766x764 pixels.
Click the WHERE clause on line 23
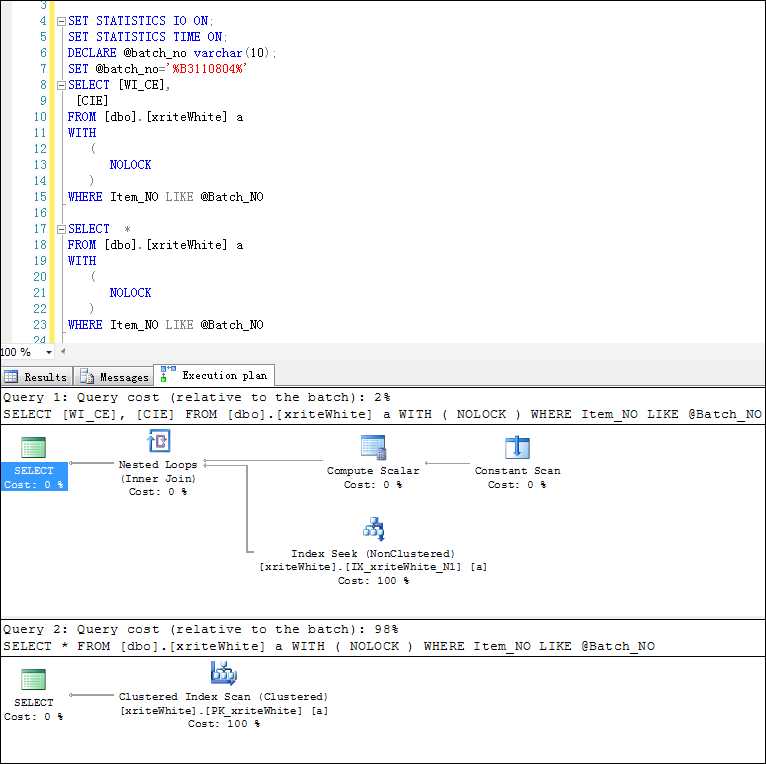click(166, 325)
